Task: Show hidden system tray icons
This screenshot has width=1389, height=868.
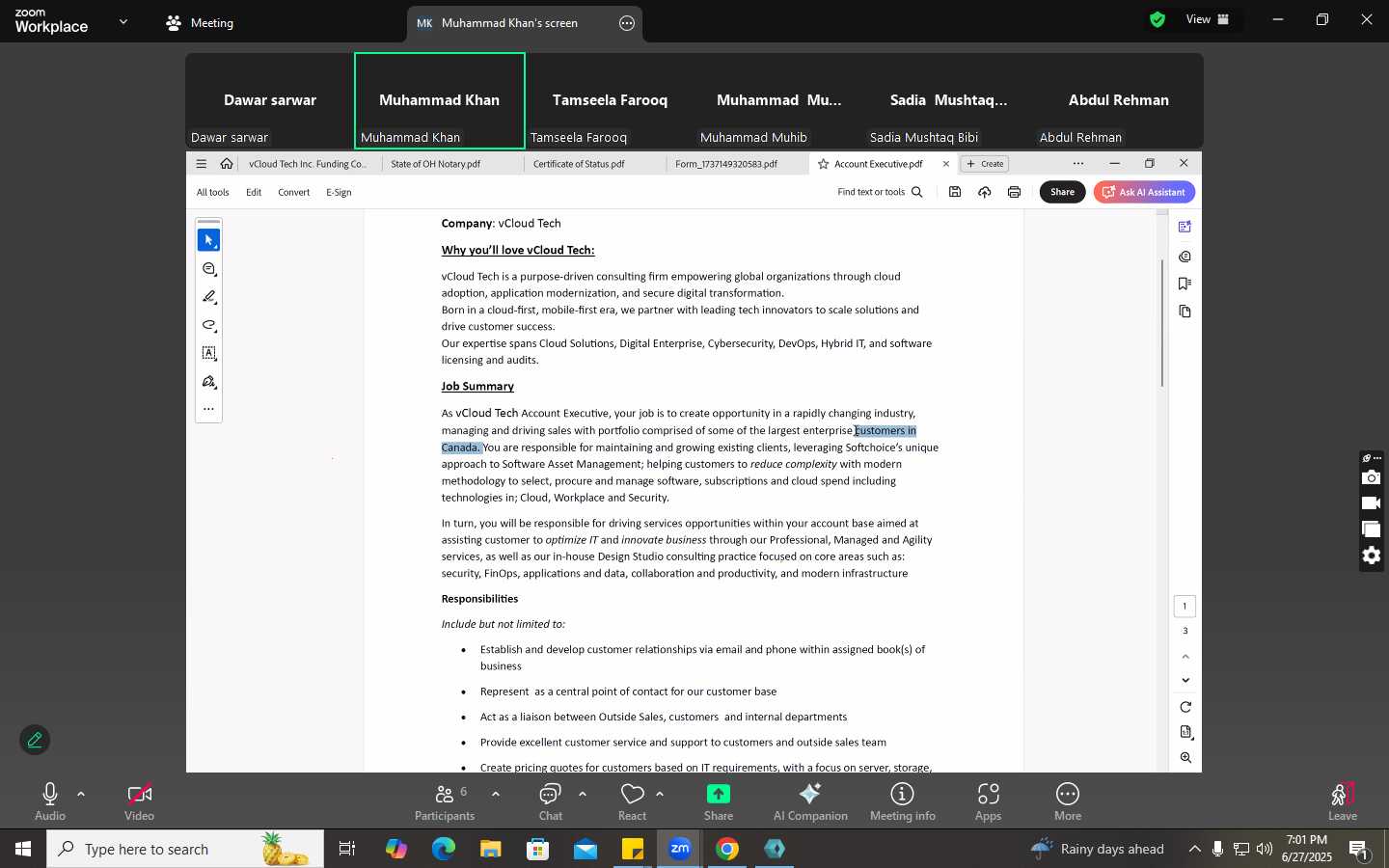Action: [1194, 849]
